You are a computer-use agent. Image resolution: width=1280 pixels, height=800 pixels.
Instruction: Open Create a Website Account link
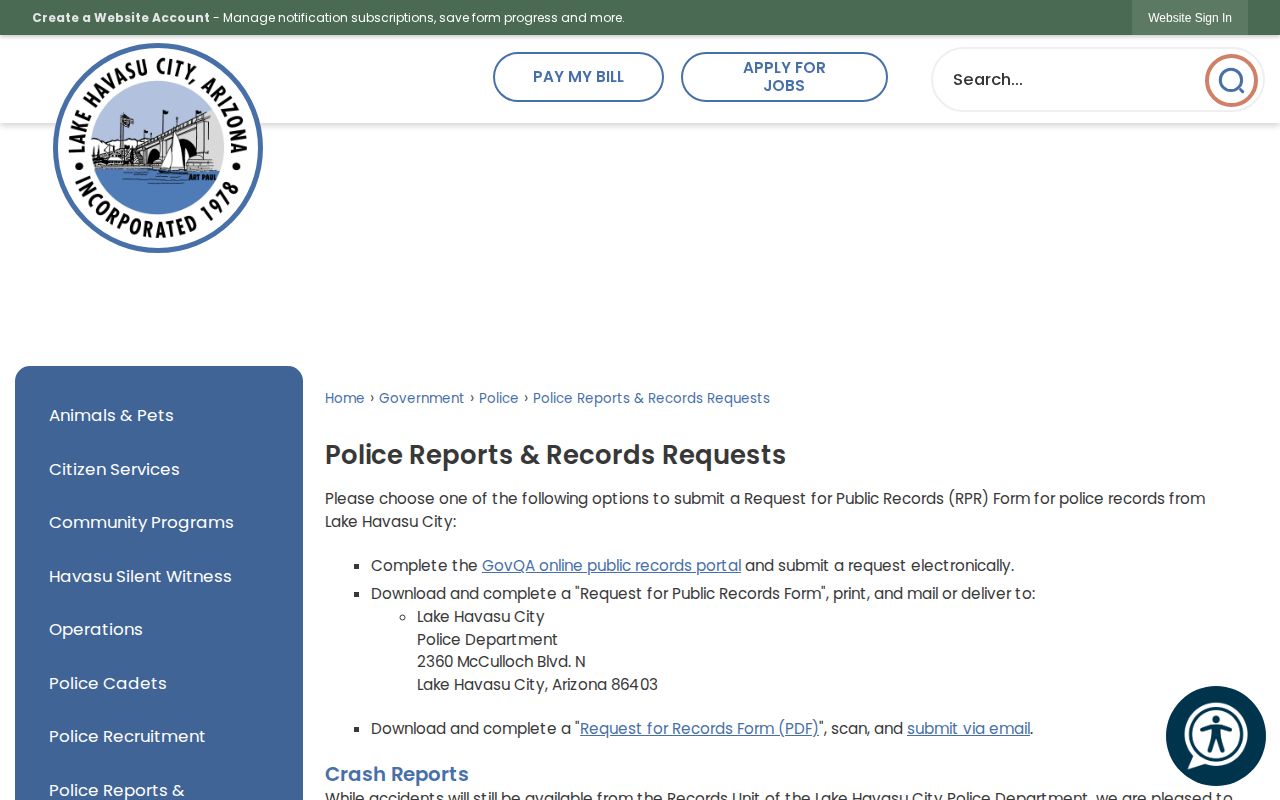coord(121,18)
